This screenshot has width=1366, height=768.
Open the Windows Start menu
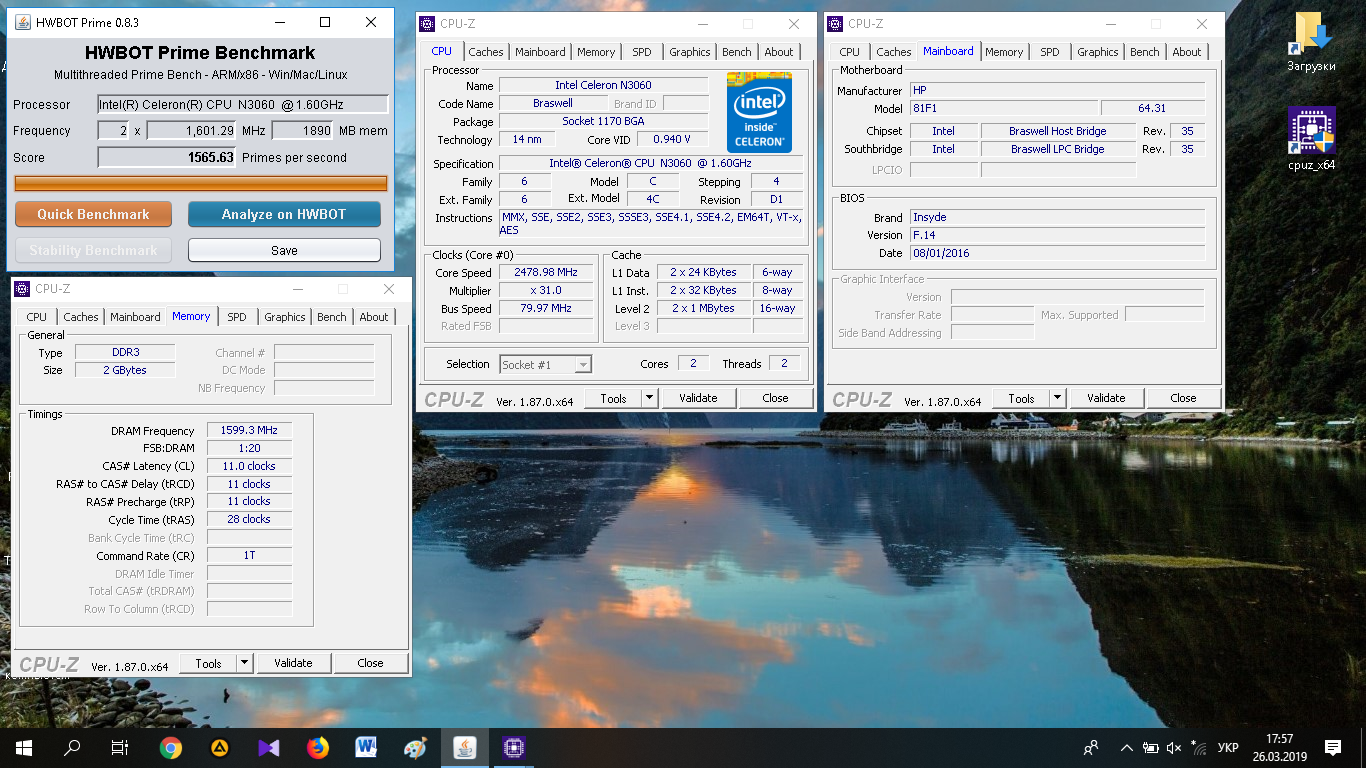[x=24, y=747]
